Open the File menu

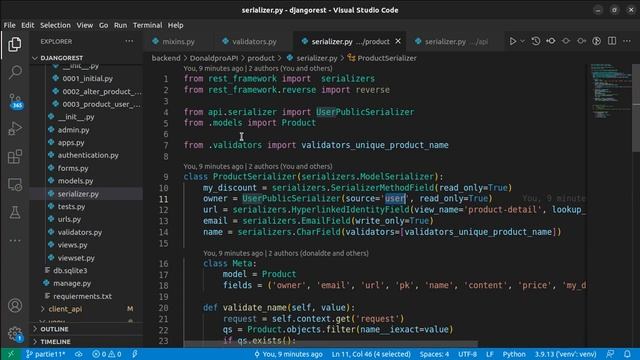click(x=9, y=25)
